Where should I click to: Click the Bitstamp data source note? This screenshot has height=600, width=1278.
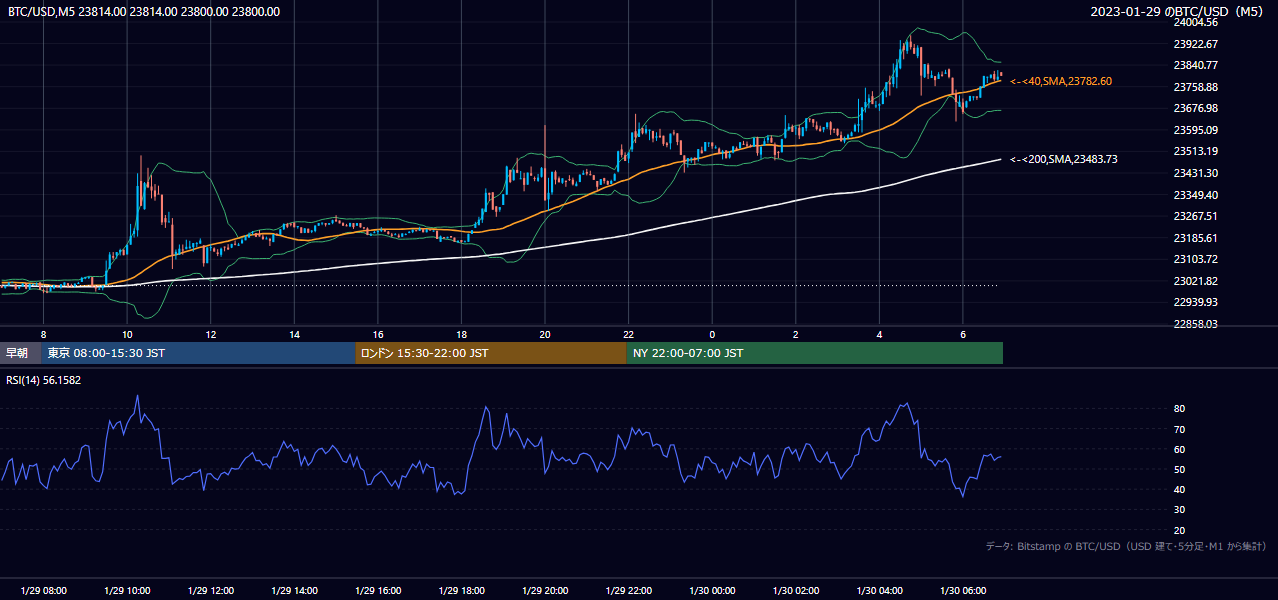[x=1126, y=546]
